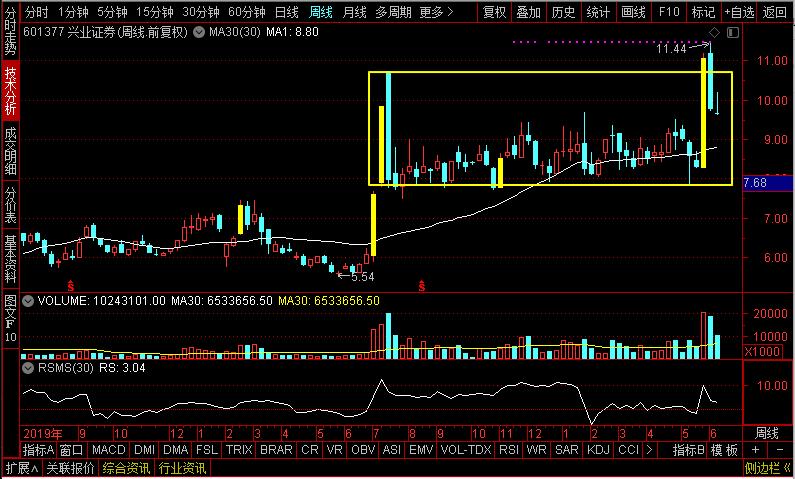Open 分价表 in left sidebar
This screenshot has height=479, width=795.
click(x=10, y=205)
